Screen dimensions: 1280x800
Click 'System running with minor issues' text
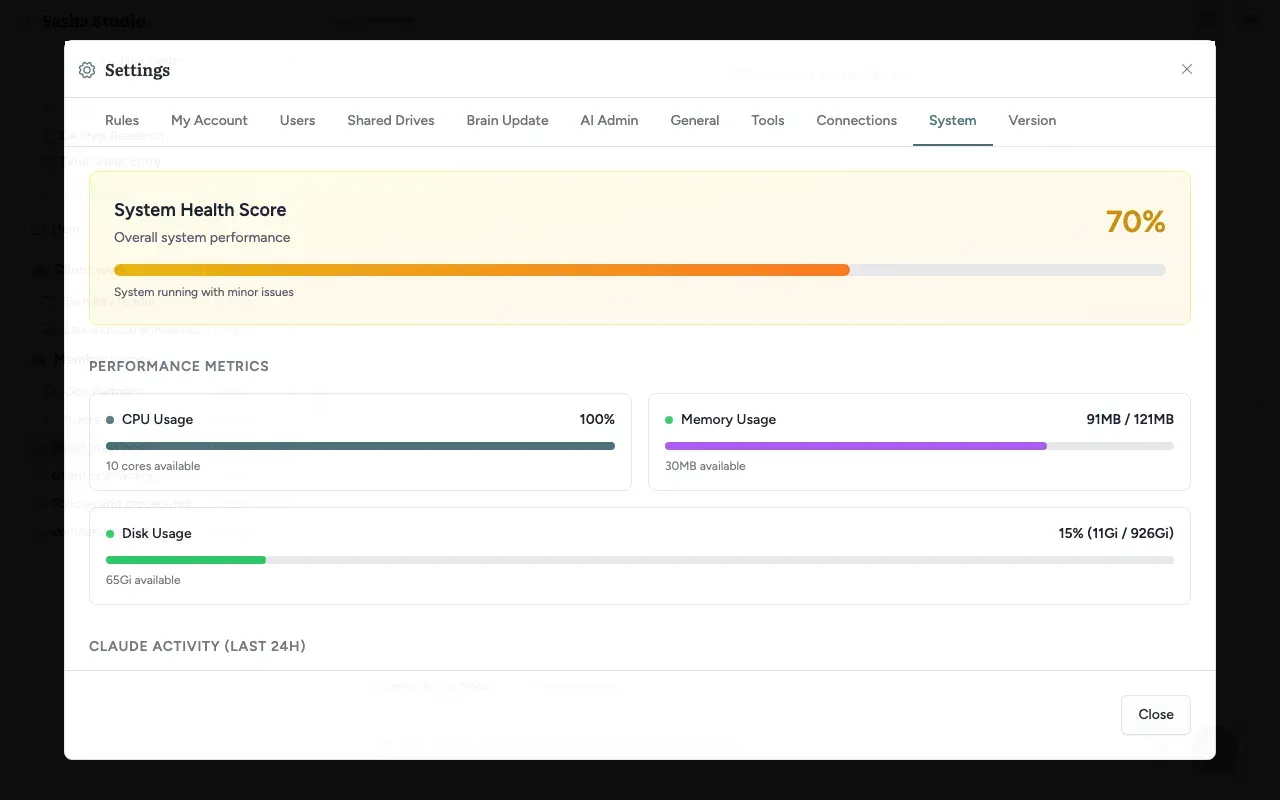tap(204, 292)
